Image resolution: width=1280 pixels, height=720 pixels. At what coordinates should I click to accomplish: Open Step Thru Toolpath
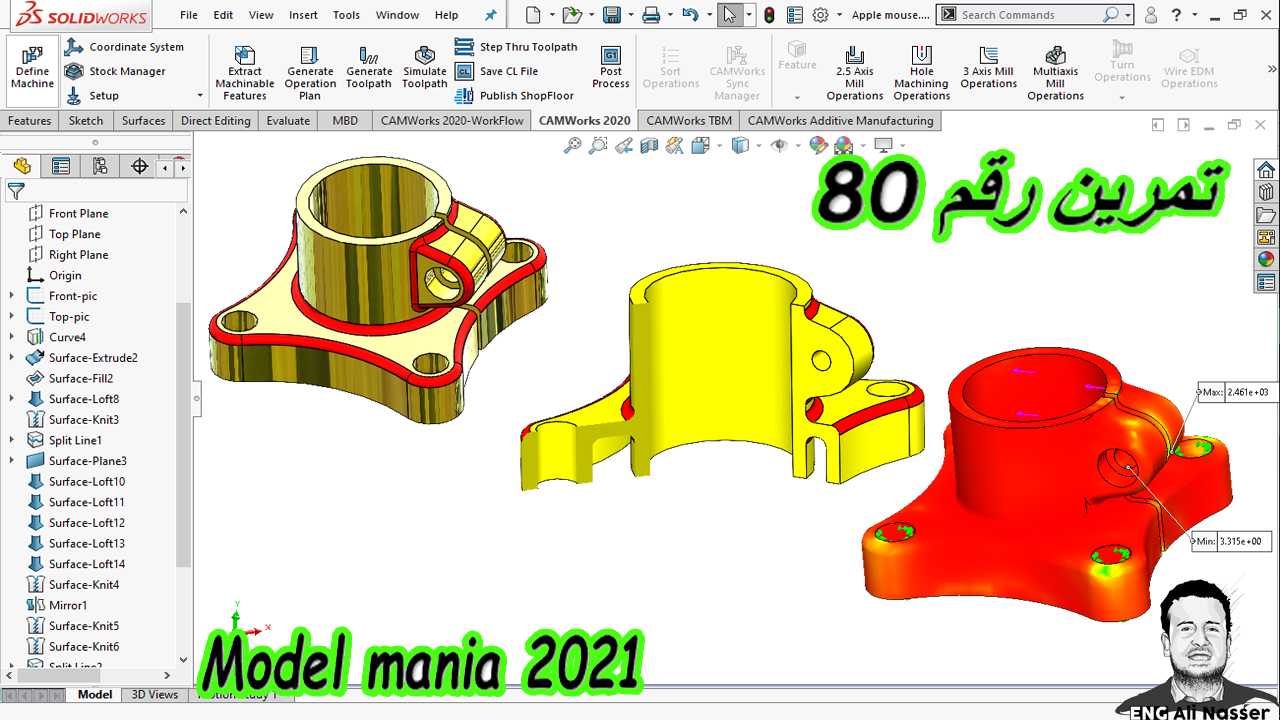(x=516, y=47)
